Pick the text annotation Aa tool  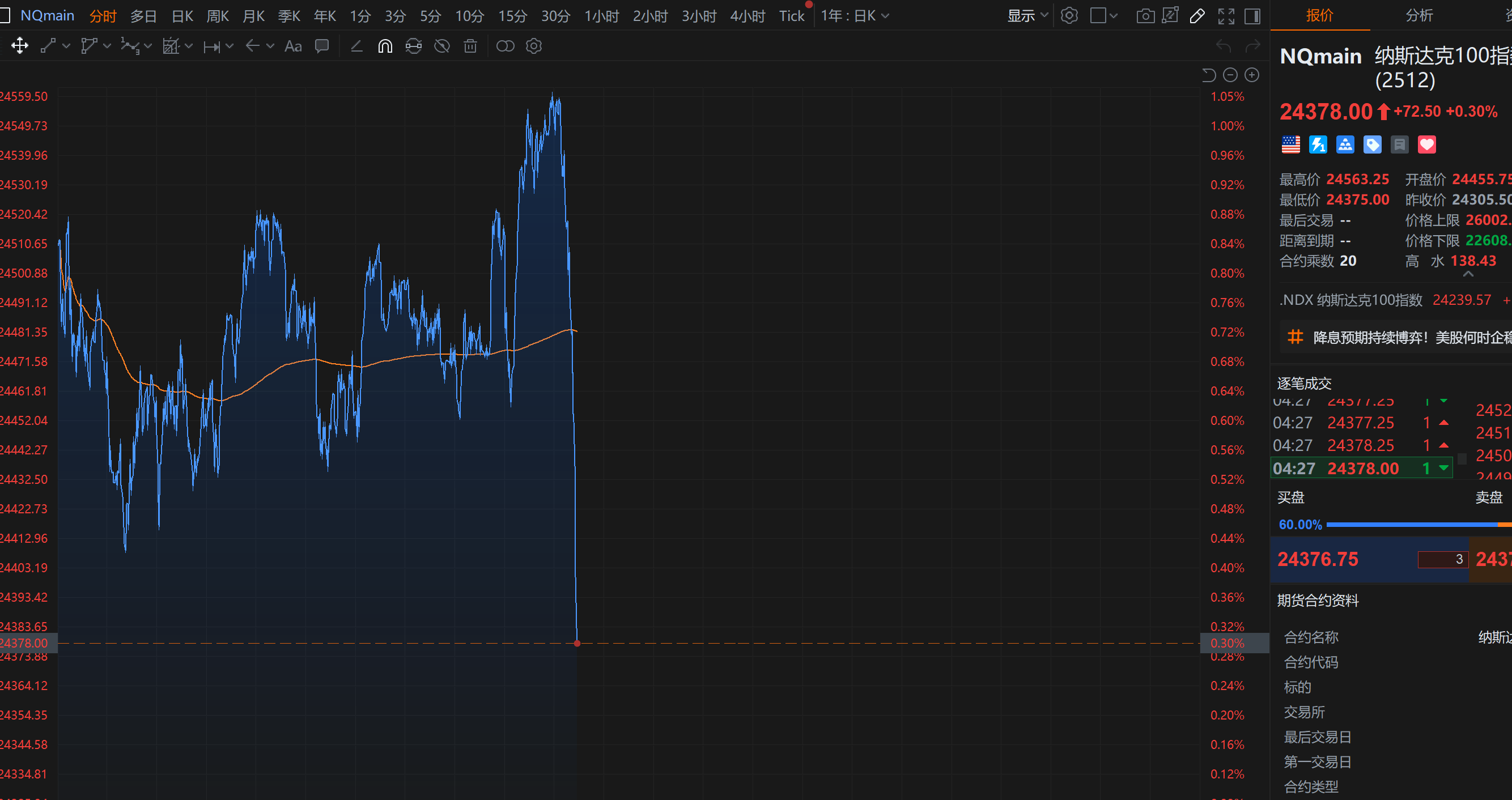point(293,46)
